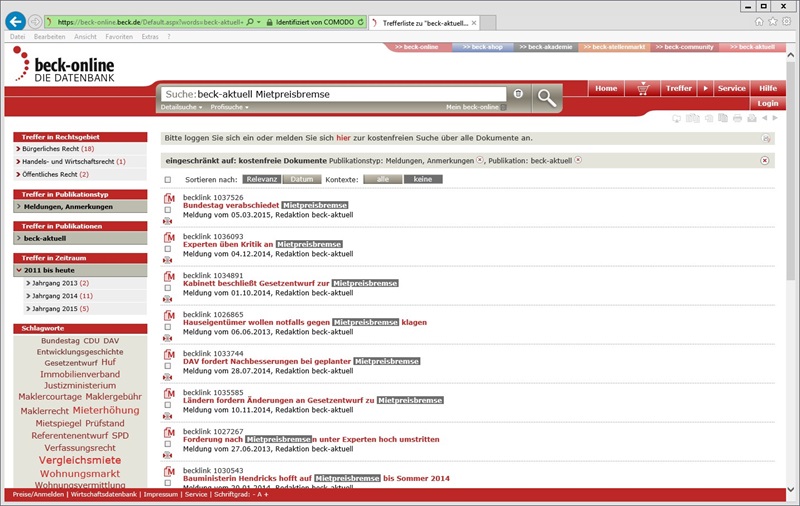Select Vergleichsmiete in the Schlagworte cloud
This screenshot has width=800, height=506.
tap(80, 460)
